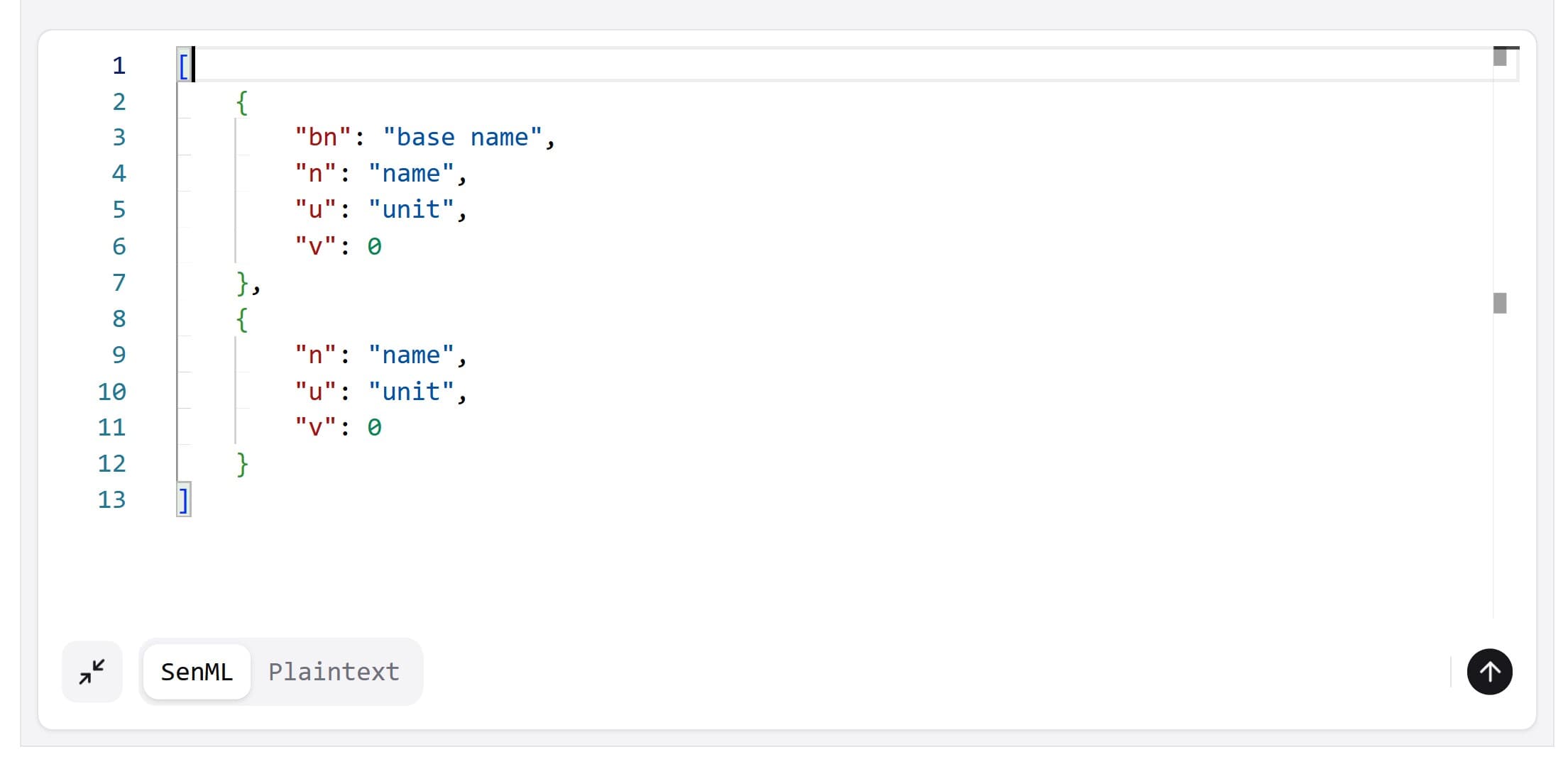Place cursor after "base name" value
The width and height of the screenshot is (1568, 764).
(x=539, y=137)
